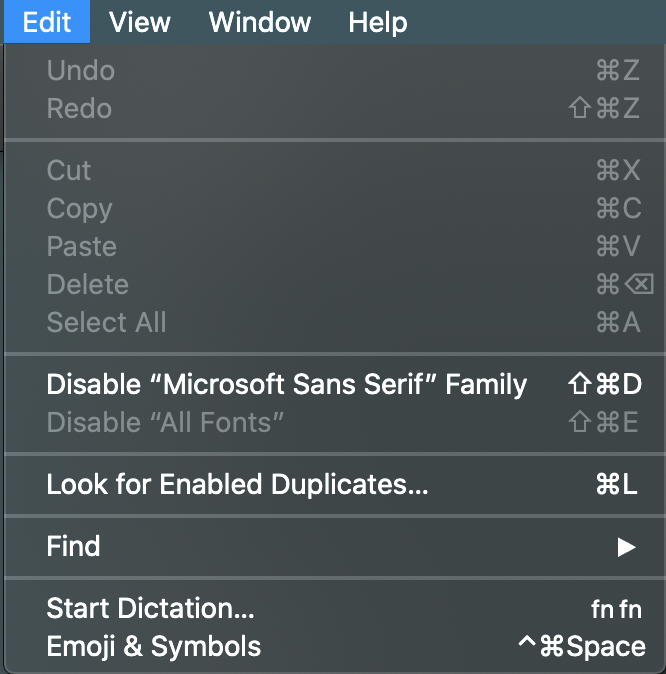This screenshot has height=674, width=666.
Task: Select the Copy menu item
Action: coord(335,208)
